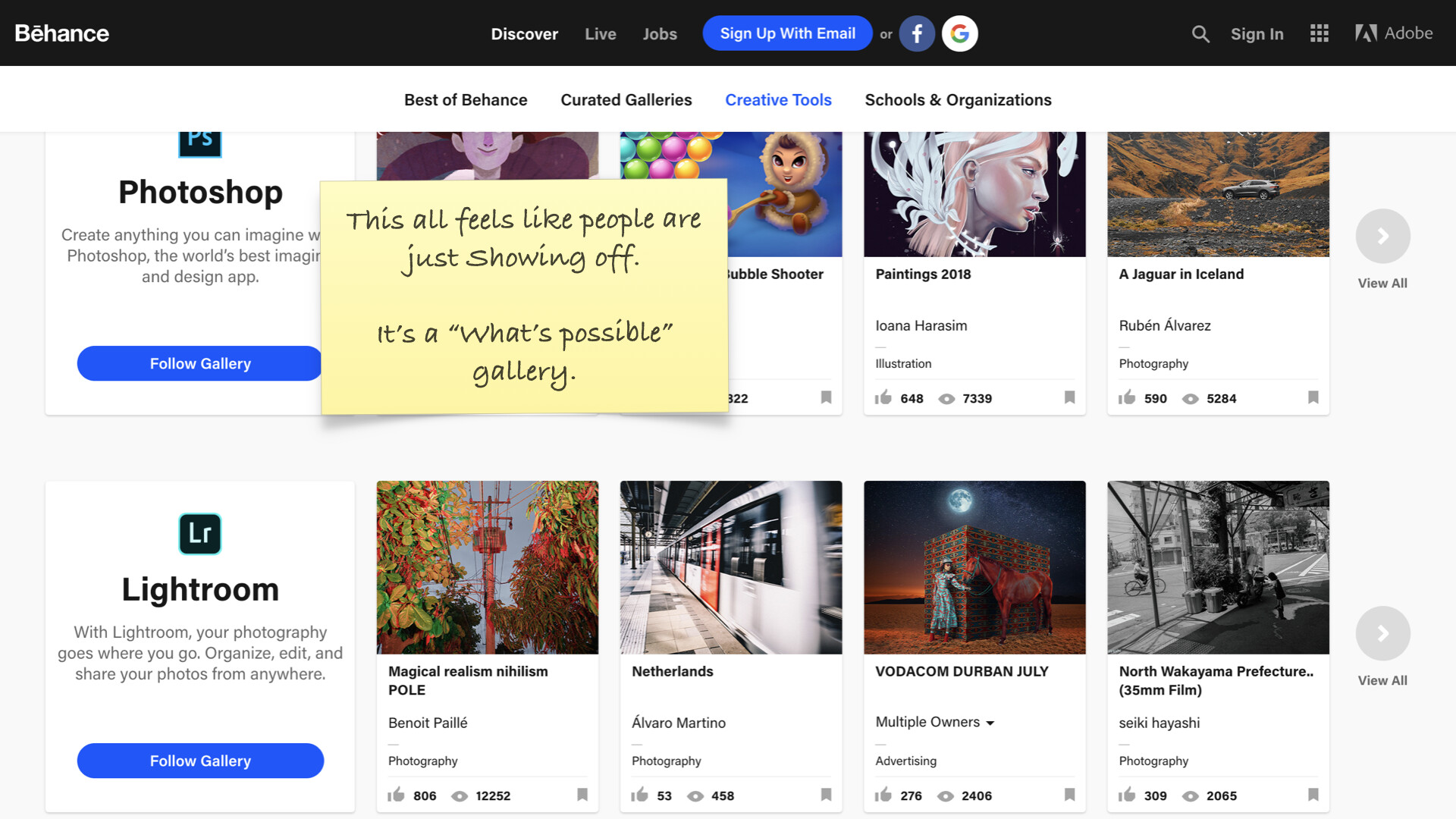Like the Paintings 2018 project thumbs-up
Image resolution: width=1456 pixels, height=819 pixels.
tap(883, 398)
